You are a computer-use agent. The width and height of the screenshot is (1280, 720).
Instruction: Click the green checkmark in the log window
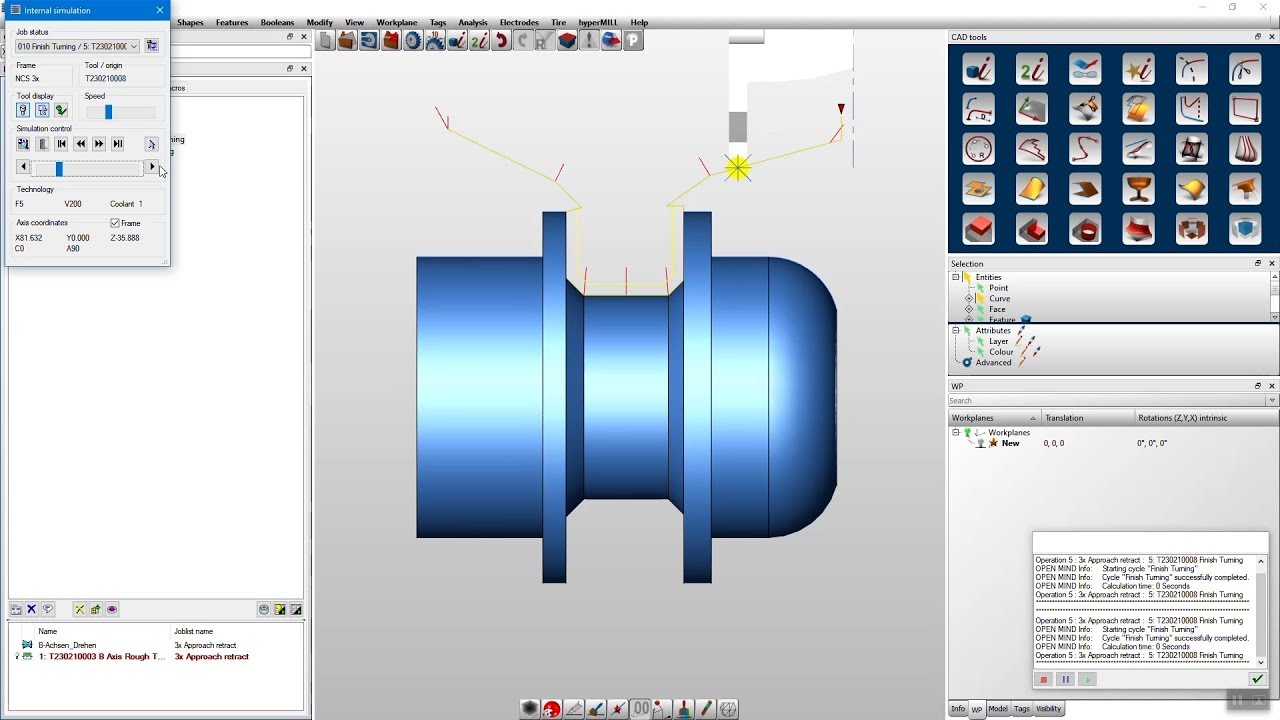click(1257, 679)
